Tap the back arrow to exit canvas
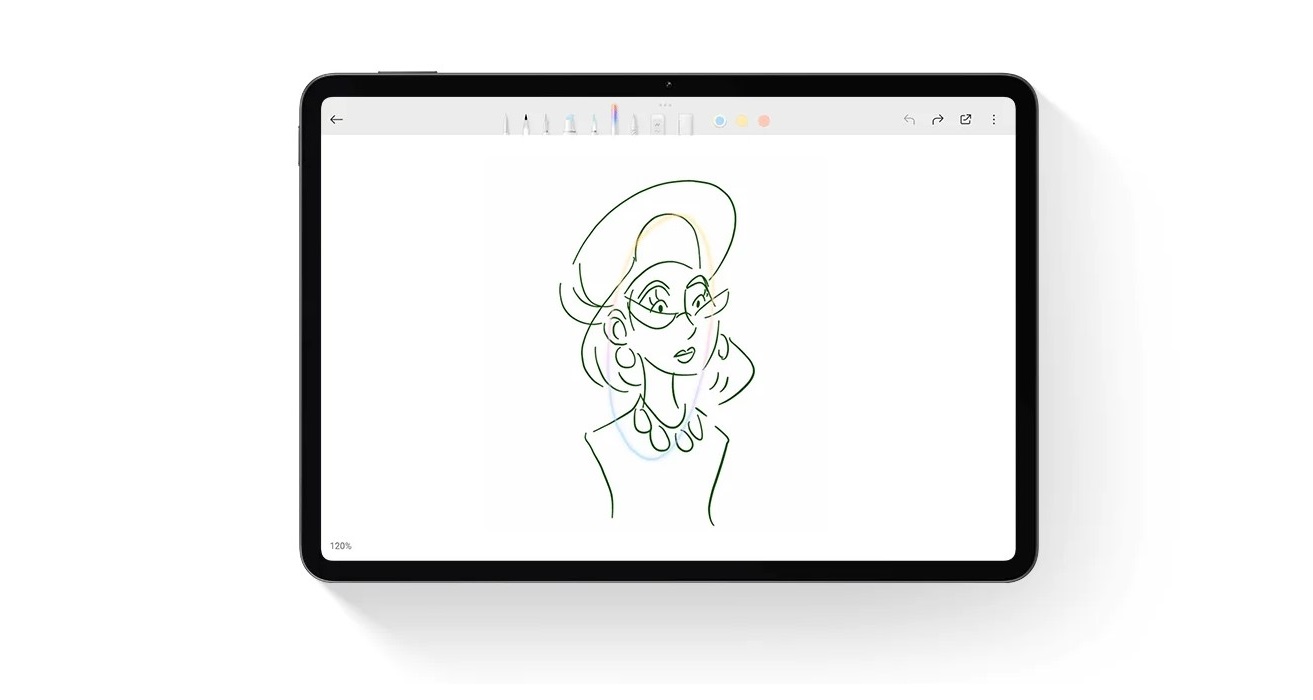Viewport: 1313px width, 700px height. (x=336, y=120)
